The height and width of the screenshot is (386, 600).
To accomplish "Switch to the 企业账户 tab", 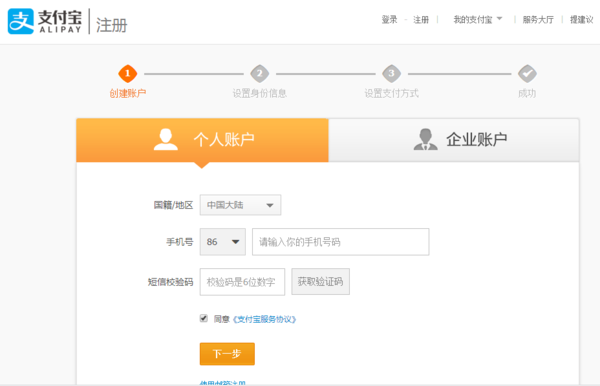I will [x=454, y=140].
